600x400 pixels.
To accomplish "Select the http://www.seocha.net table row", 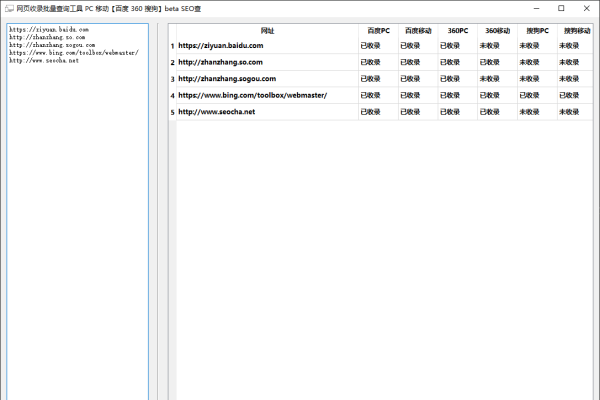I will coord(217,112).
